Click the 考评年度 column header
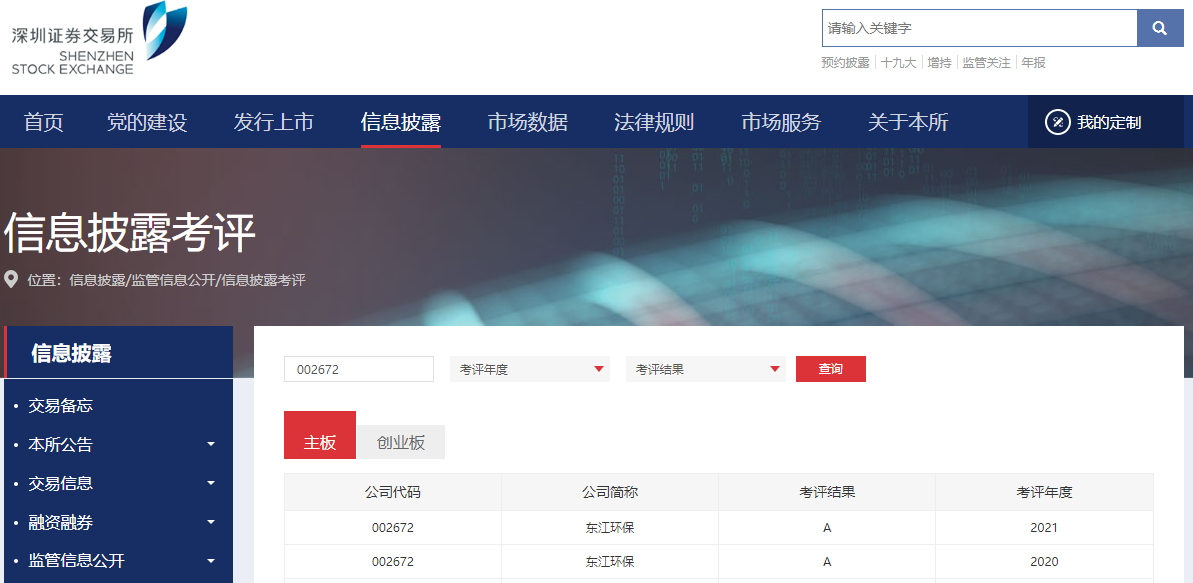The height and width of the screenshot is (583, 1193). pos(1044,492)
